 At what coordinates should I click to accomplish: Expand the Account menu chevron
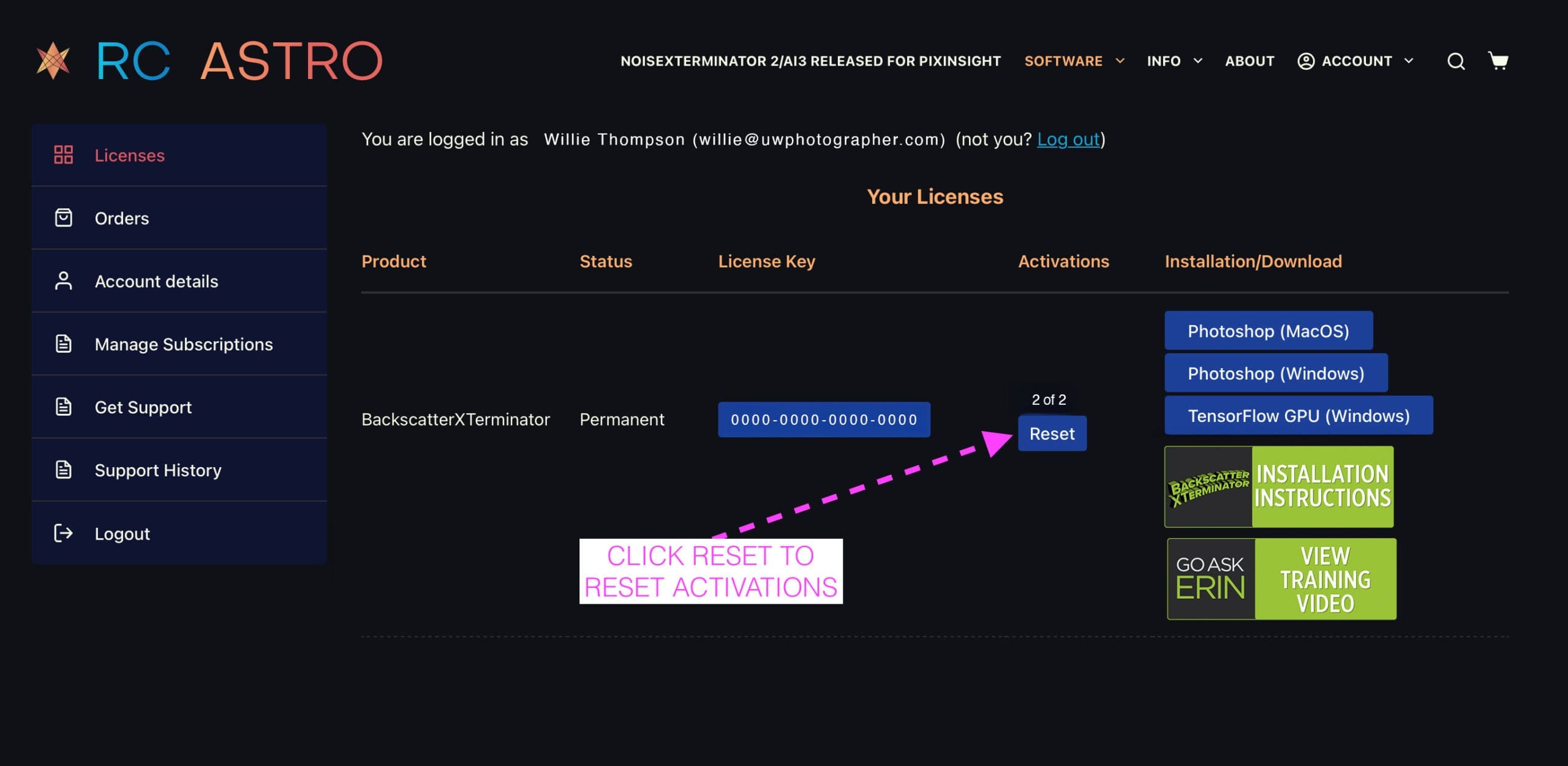click(1409, 61)
